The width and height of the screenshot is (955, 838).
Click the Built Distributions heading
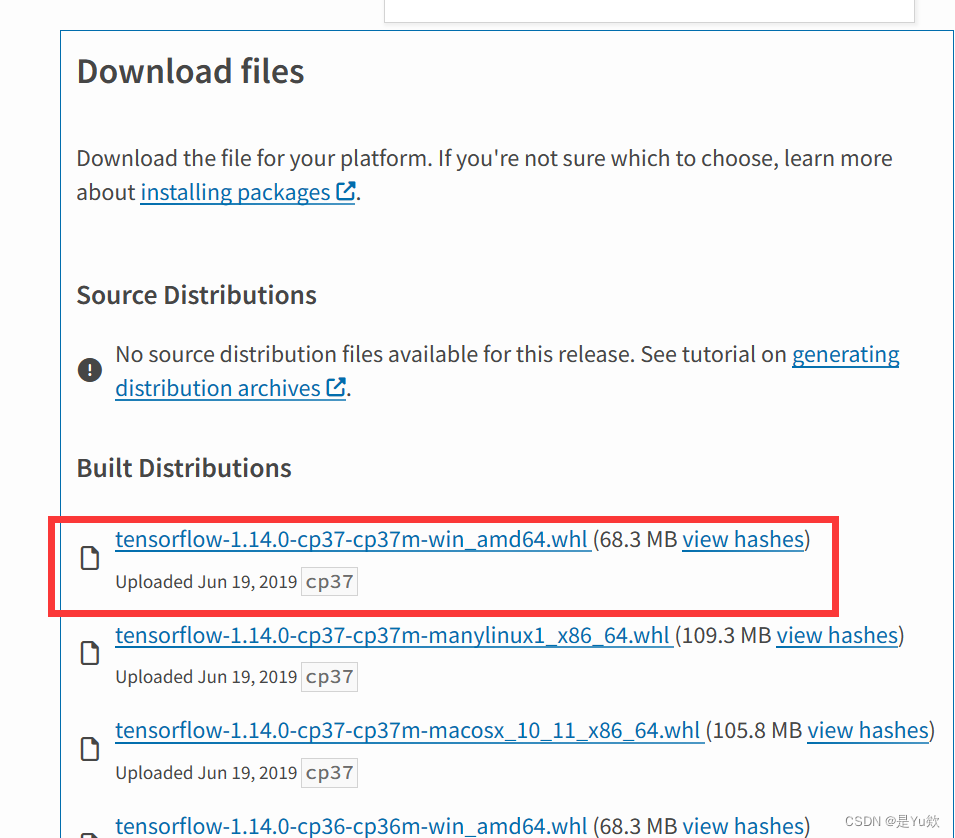pyautogui.click(x=183, y=468)
